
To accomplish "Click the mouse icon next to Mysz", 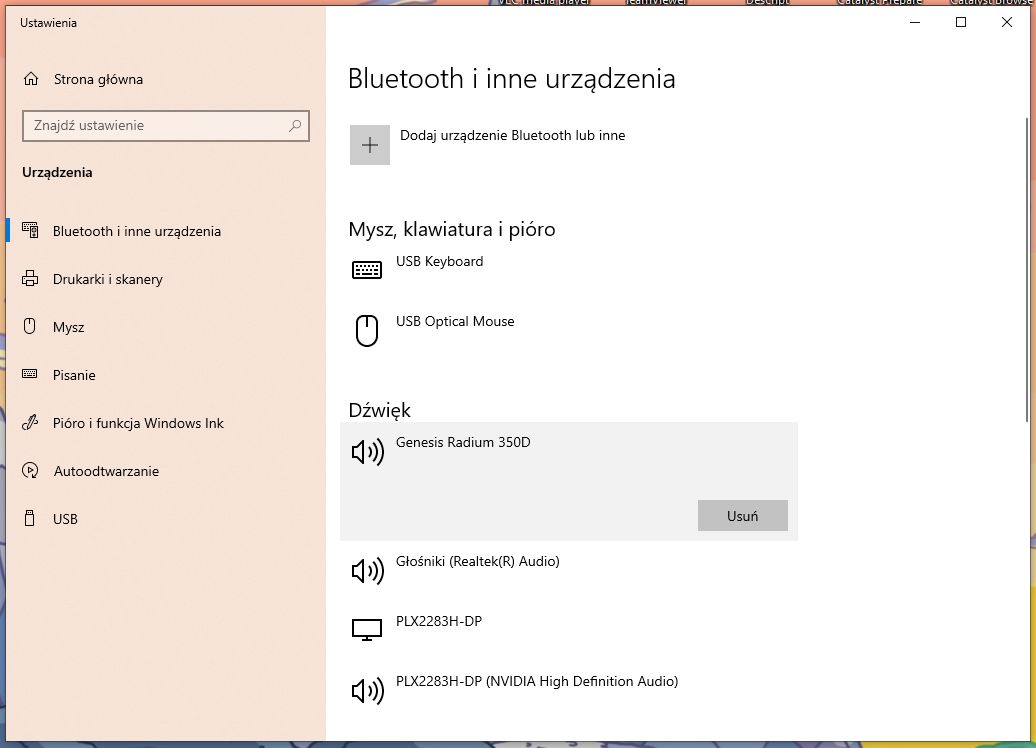I will coord(30,326).
